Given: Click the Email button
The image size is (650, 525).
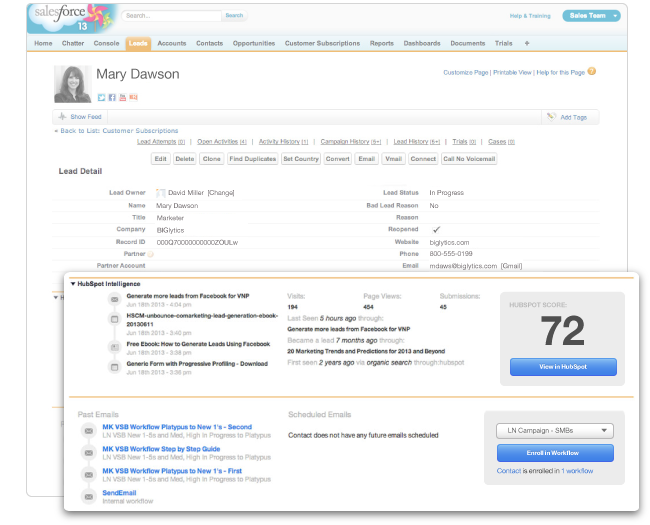Looking at the screenshot, I should pyautogui.click(x=366, y=159).
